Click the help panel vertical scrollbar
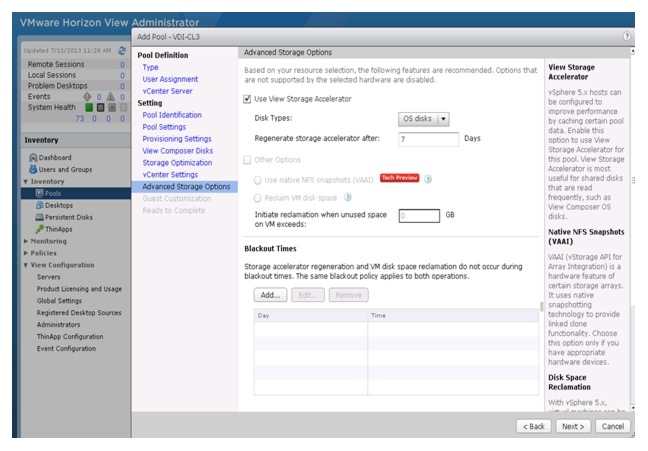The height and width of the screenshot is (451, 648). (x=632, y=229)
